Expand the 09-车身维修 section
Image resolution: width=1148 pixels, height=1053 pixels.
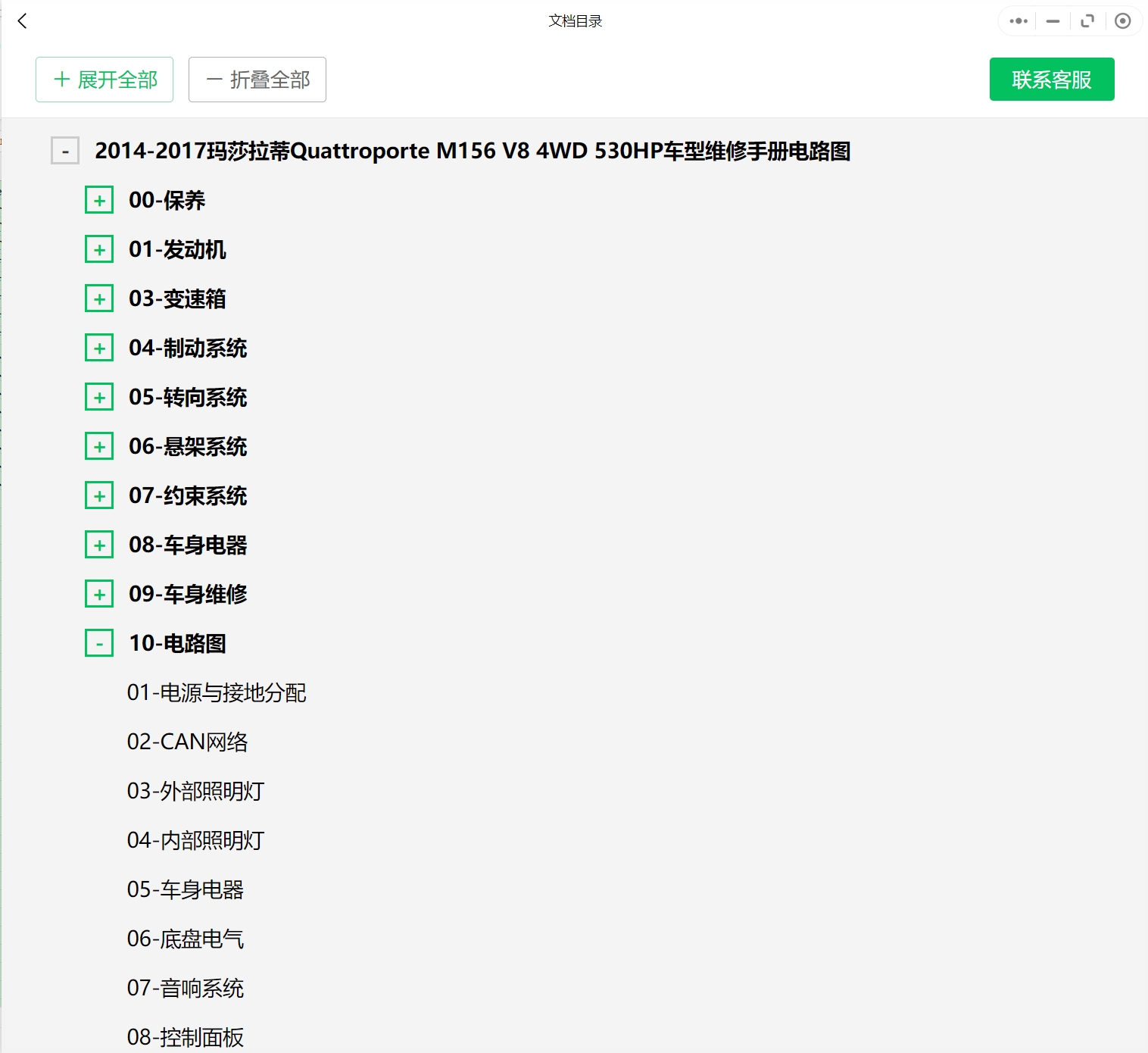click(x=99, y=594)
